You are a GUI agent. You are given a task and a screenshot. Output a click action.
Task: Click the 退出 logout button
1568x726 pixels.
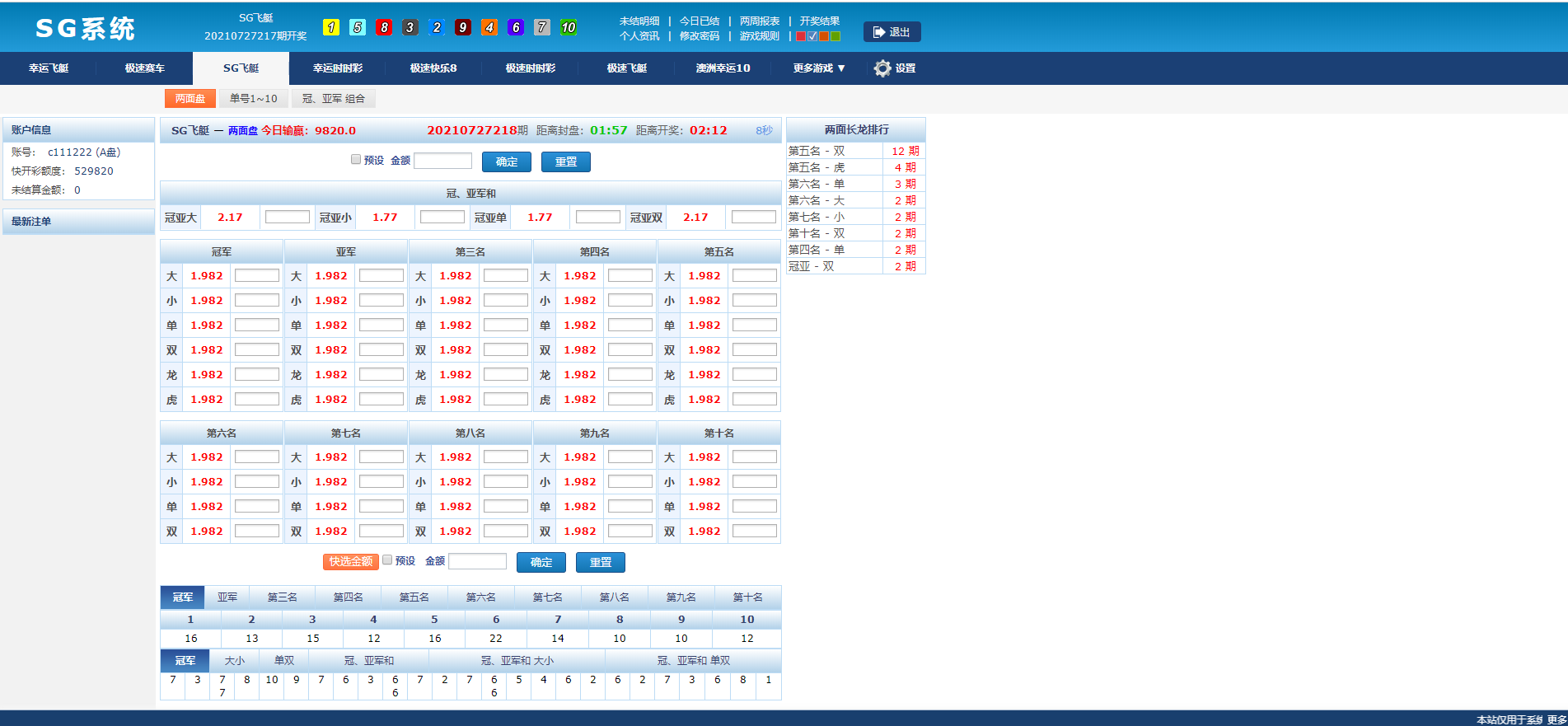892,32
